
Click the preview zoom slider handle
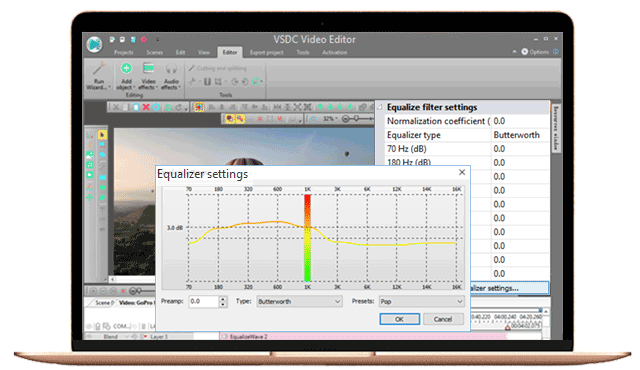[356, 119]
